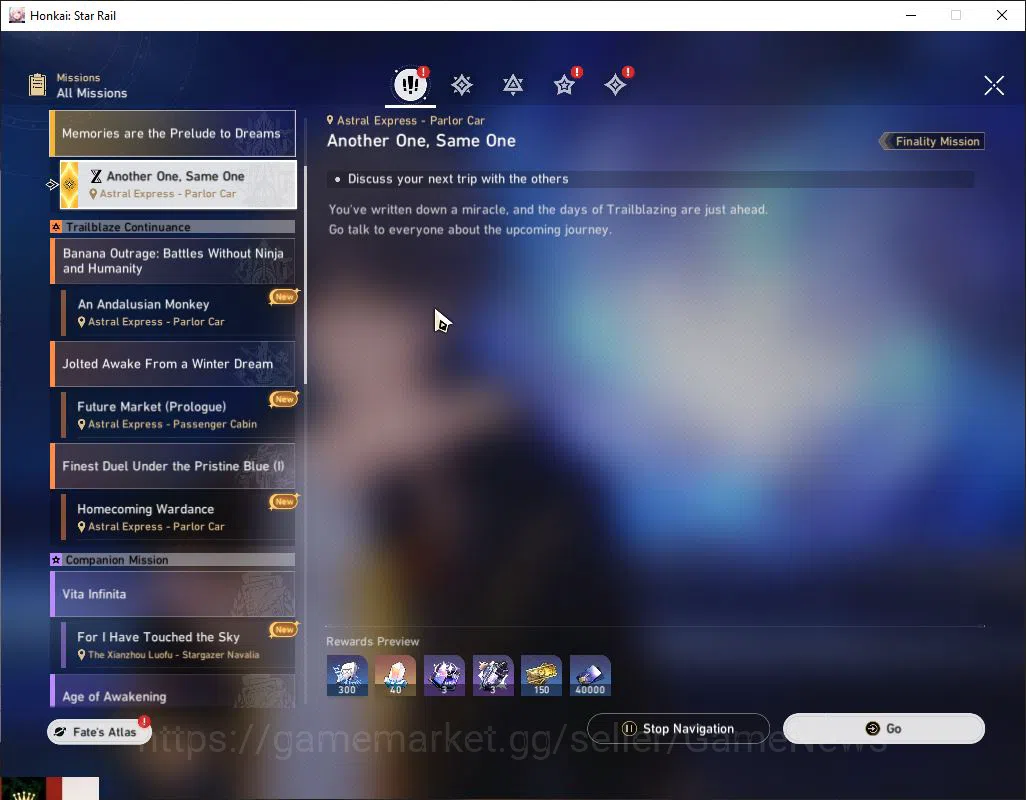This screenshot has width=1026, height=800.
Task: Minimize the Honkai: Star Rail window
Action: tap(910, 15)
